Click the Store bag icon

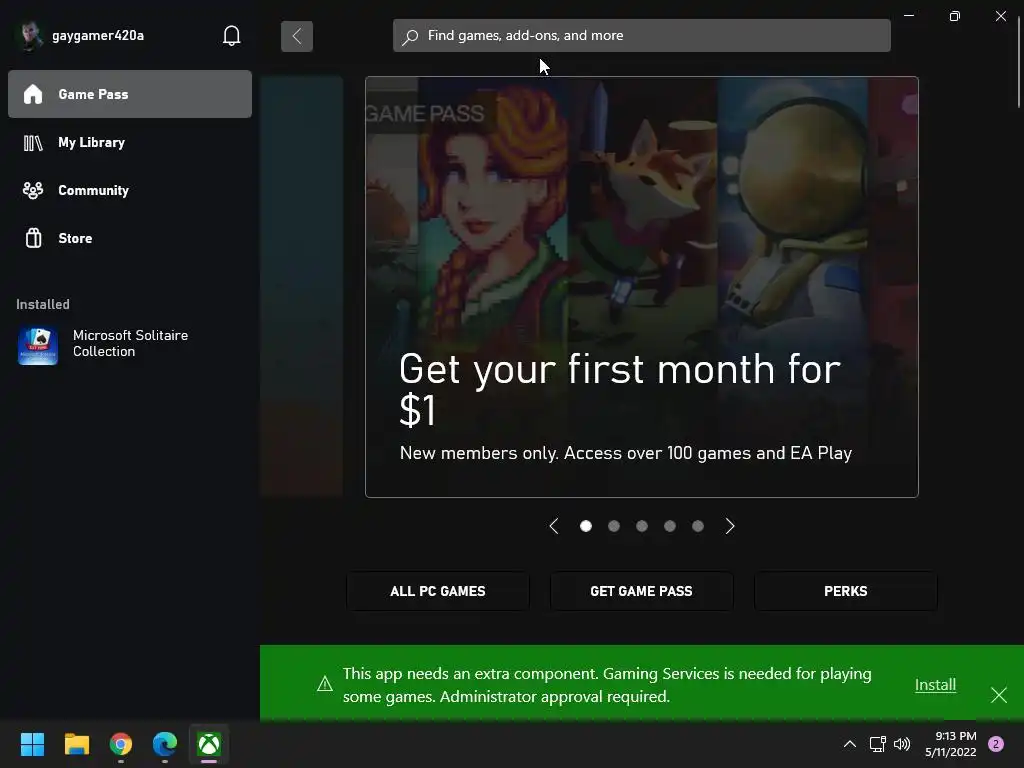tap(33, 238)
